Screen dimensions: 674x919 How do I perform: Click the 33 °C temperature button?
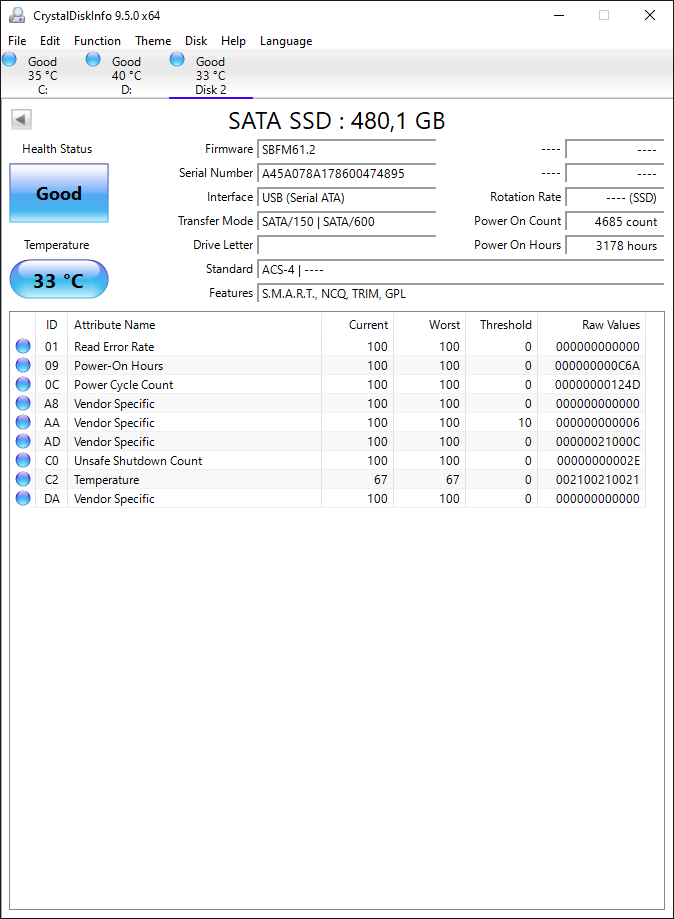click(59, 280)
